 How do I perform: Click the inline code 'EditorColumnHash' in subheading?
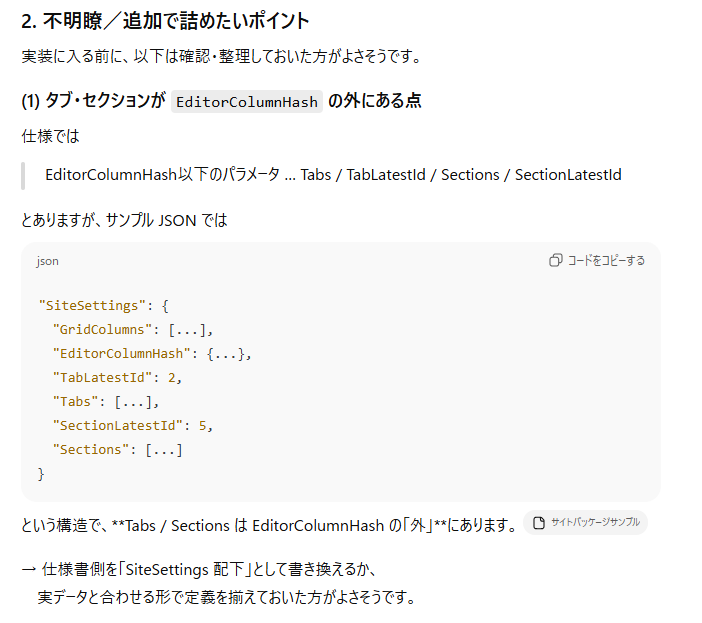coord(247,102)
